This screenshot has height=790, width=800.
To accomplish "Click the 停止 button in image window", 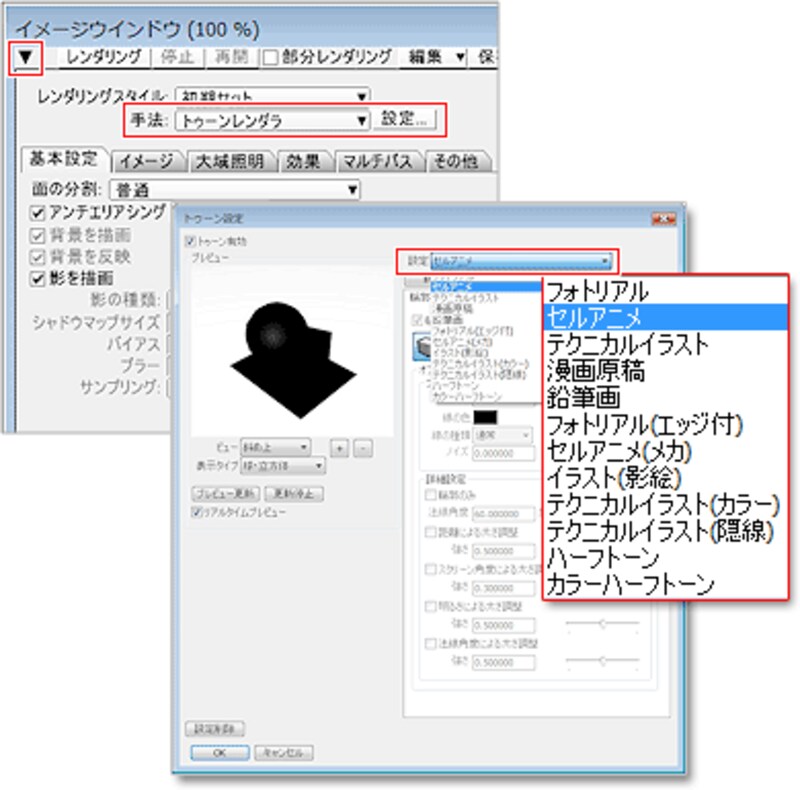I will coord(177,57).
